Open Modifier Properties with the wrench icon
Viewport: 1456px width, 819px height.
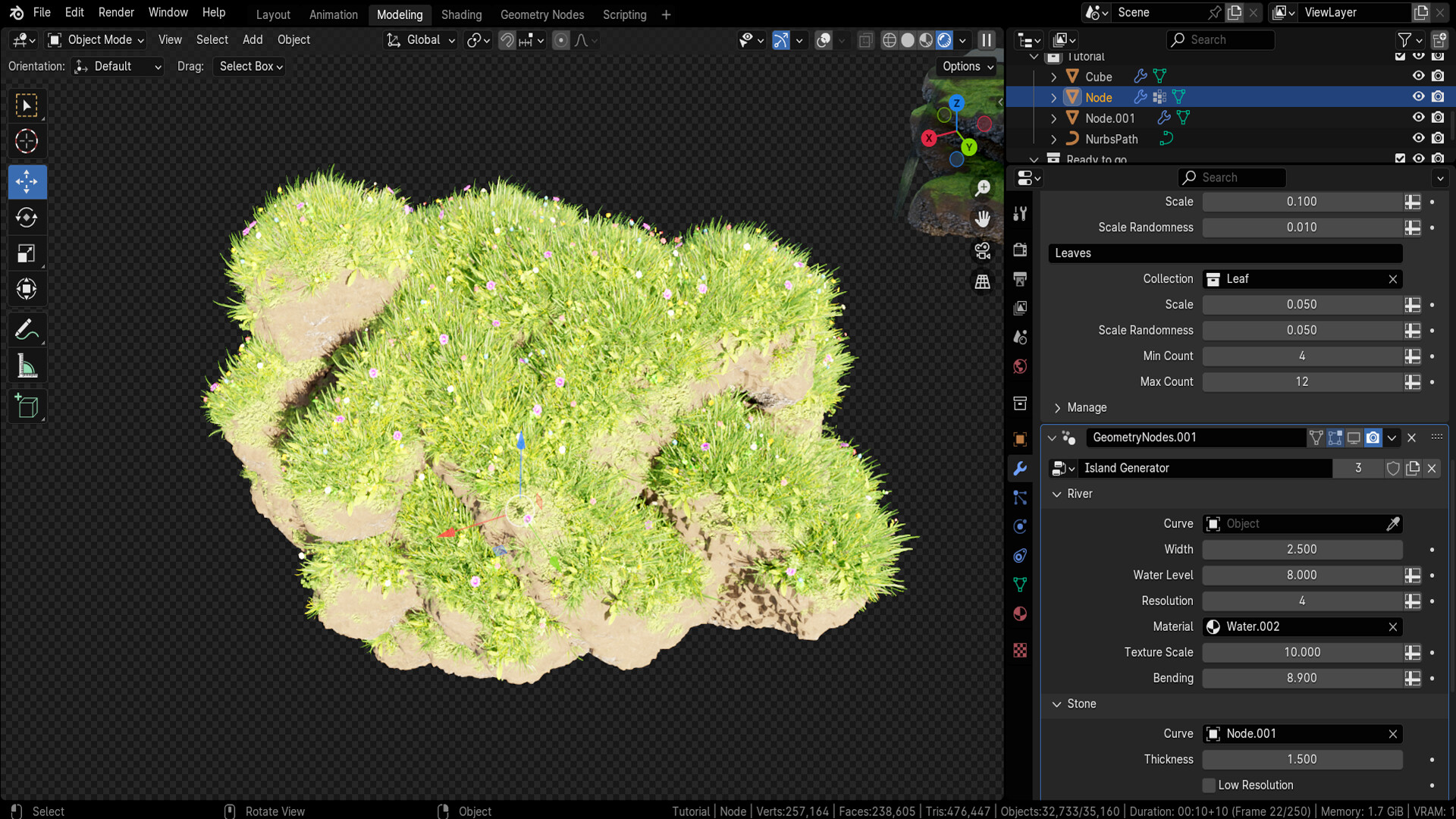coord(1020,468)
